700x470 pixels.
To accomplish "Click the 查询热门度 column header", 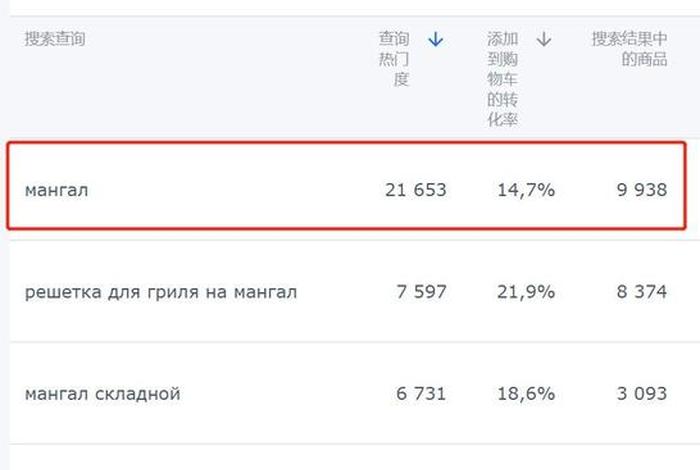I will point(394,59).
